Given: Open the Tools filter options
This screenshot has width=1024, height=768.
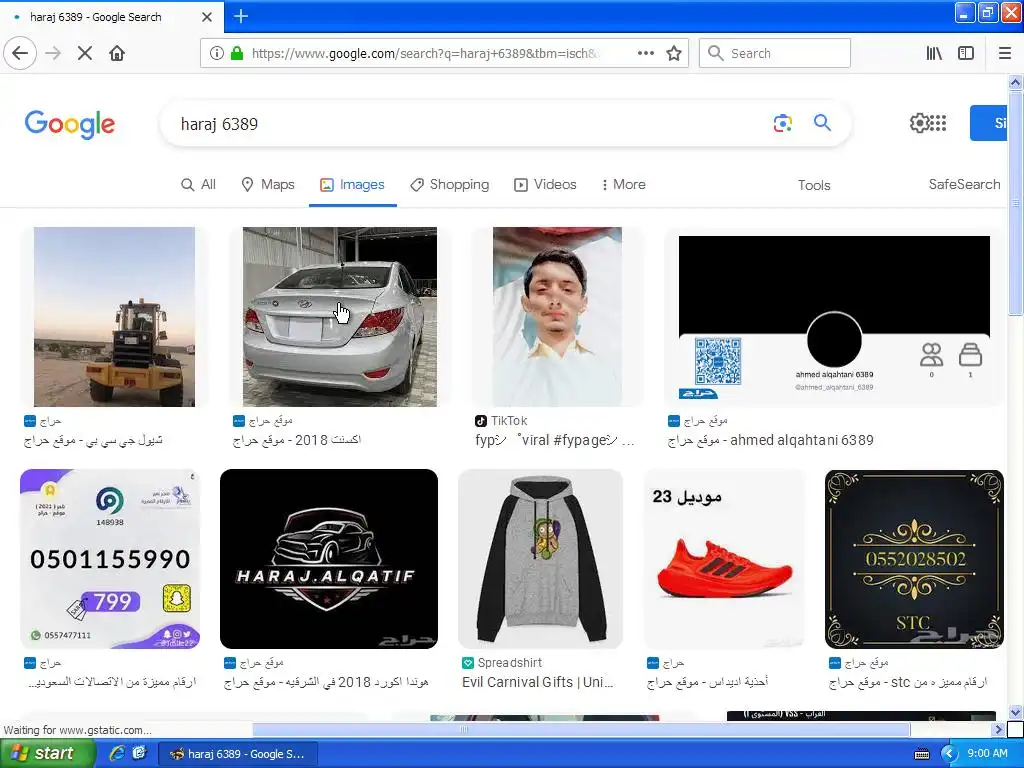Looking at the screenshot, I should click(814, 185).
